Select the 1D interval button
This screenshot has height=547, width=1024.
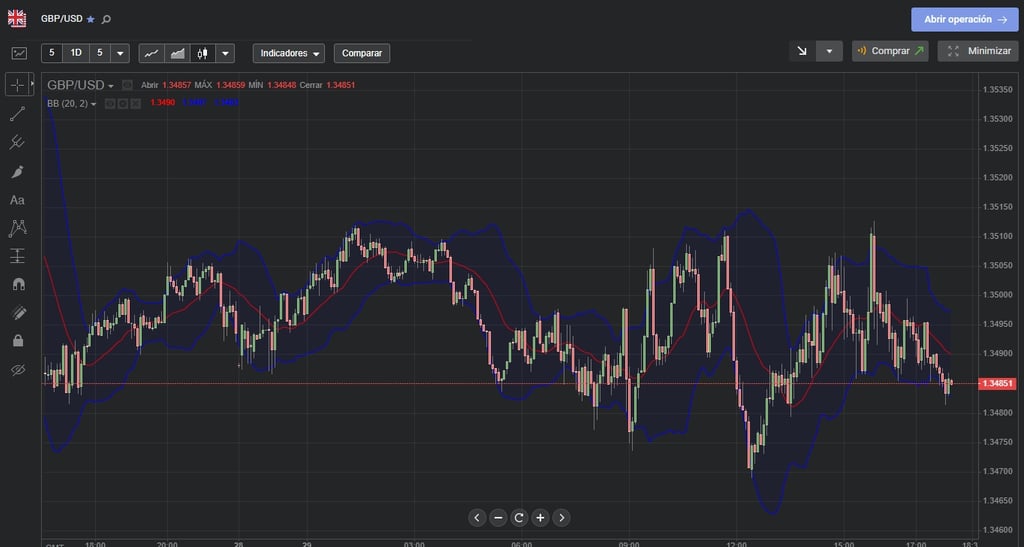point(76,53)
